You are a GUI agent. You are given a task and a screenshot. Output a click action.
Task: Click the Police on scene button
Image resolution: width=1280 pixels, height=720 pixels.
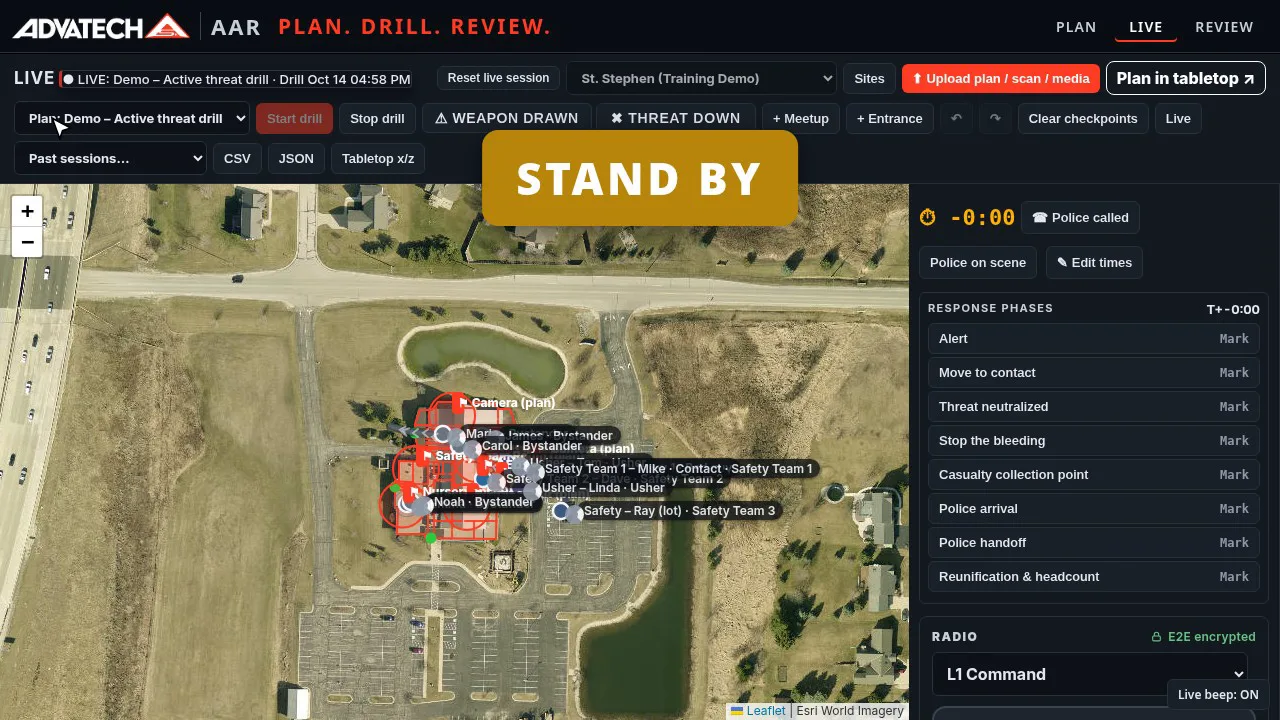pos(978,262)
